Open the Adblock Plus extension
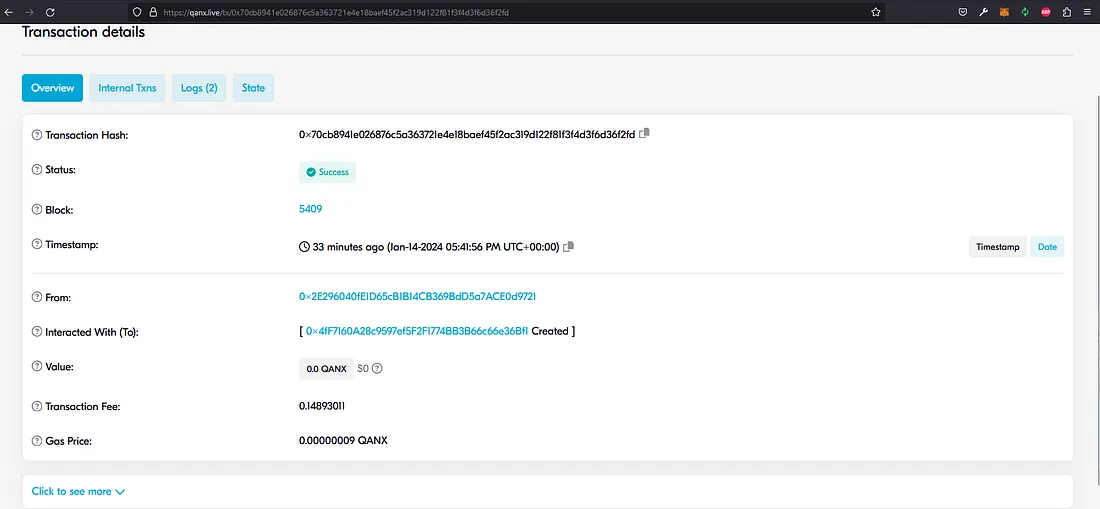 click(x=1046, y=12)
